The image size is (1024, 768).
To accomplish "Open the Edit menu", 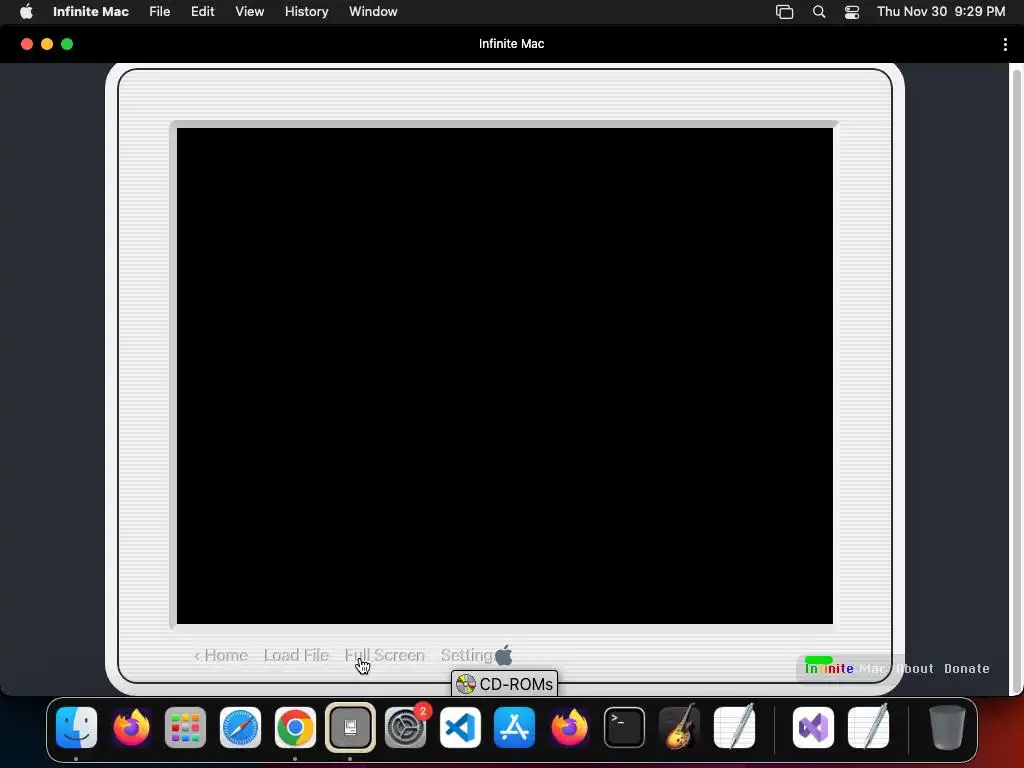I will click(202, 12).
